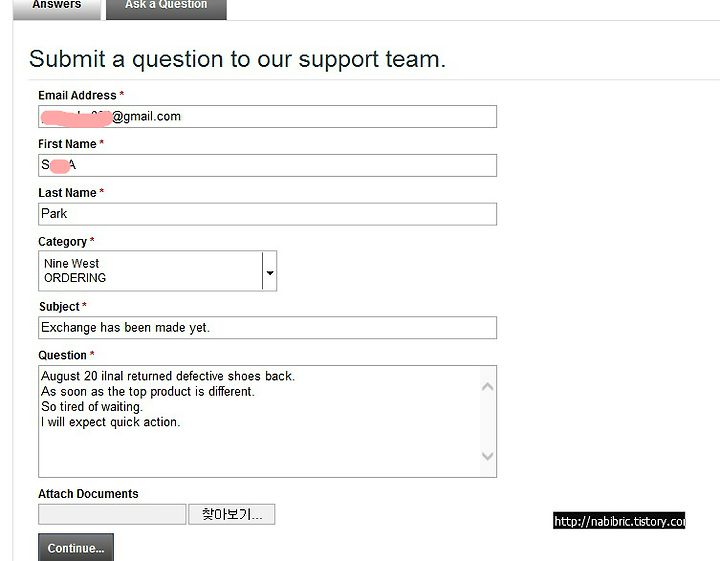Click the nabibric.tistory.com watermark link
Viewport: 720px width, 561px height.
619,521
